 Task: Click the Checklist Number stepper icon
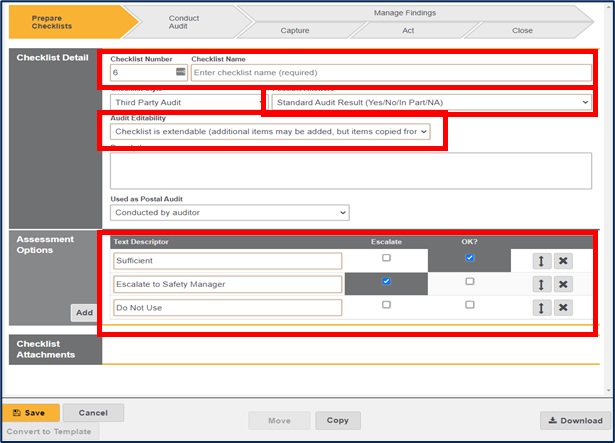(x=180, y=73)
